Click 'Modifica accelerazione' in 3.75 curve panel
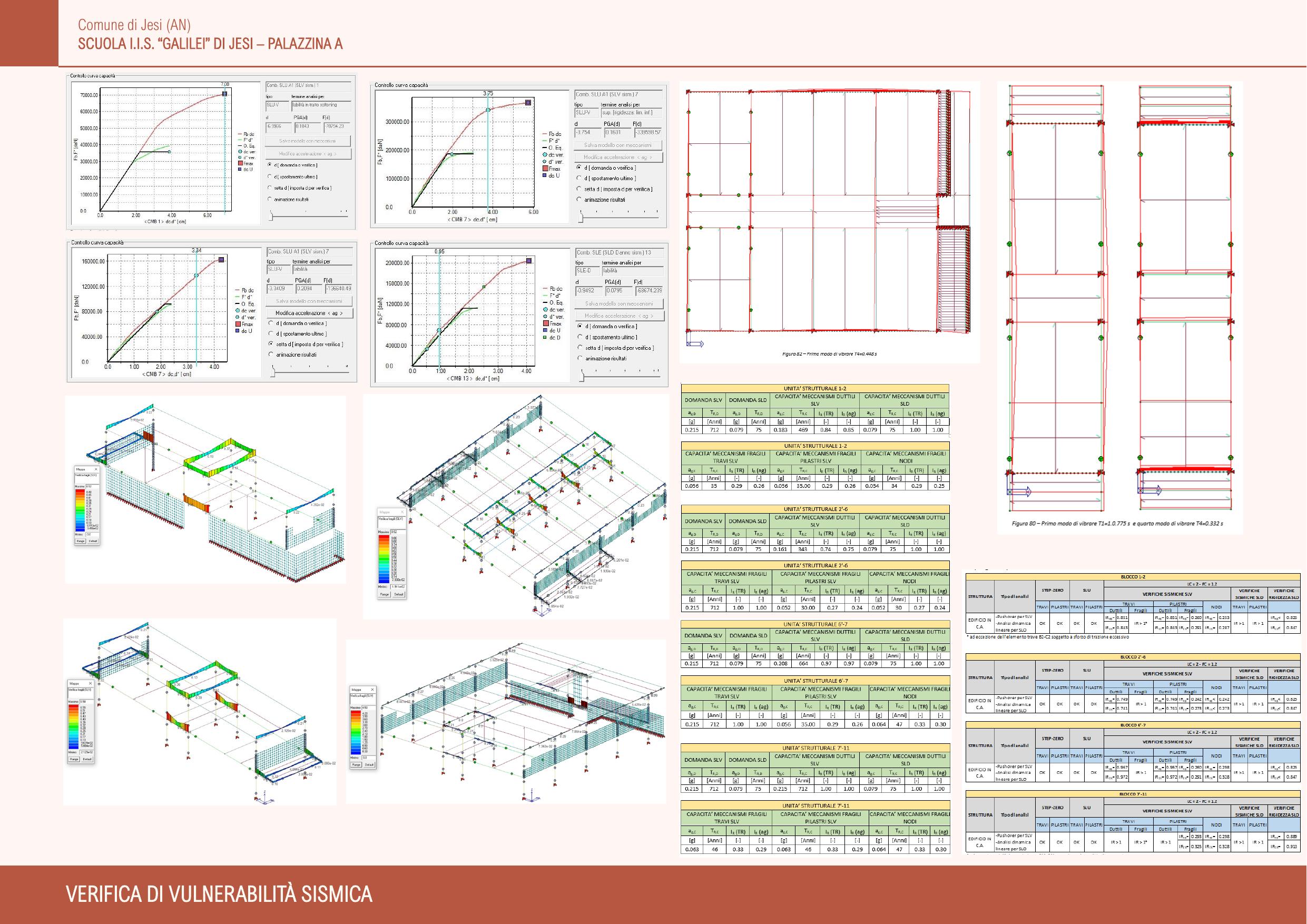Screen dimensions: 1307x924 619,157
